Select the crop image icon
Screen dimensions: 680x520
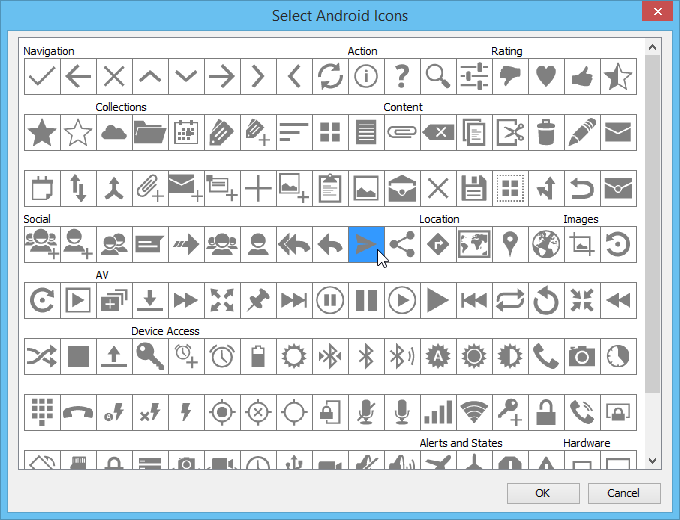pyautogui.click(x=582, y=244)
